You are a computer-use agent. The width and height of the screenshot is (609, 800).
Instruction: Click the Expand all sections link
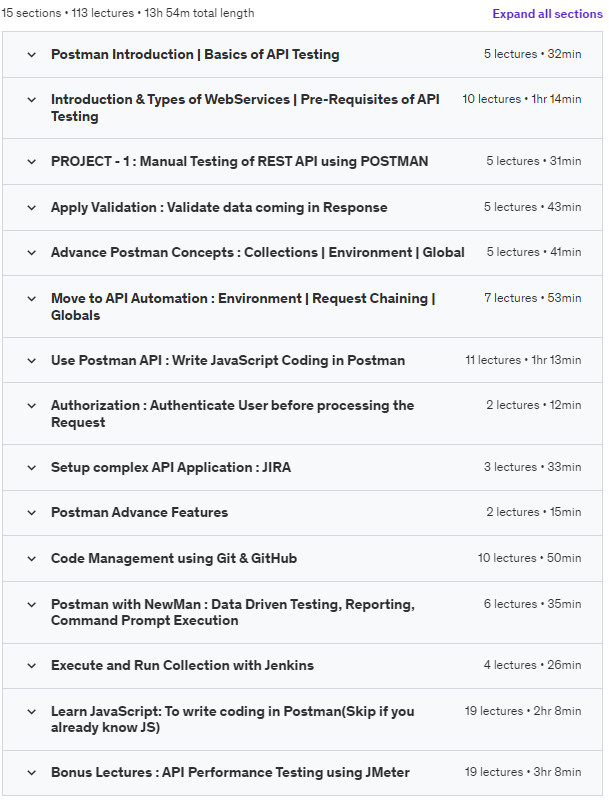tap(547, 14)
